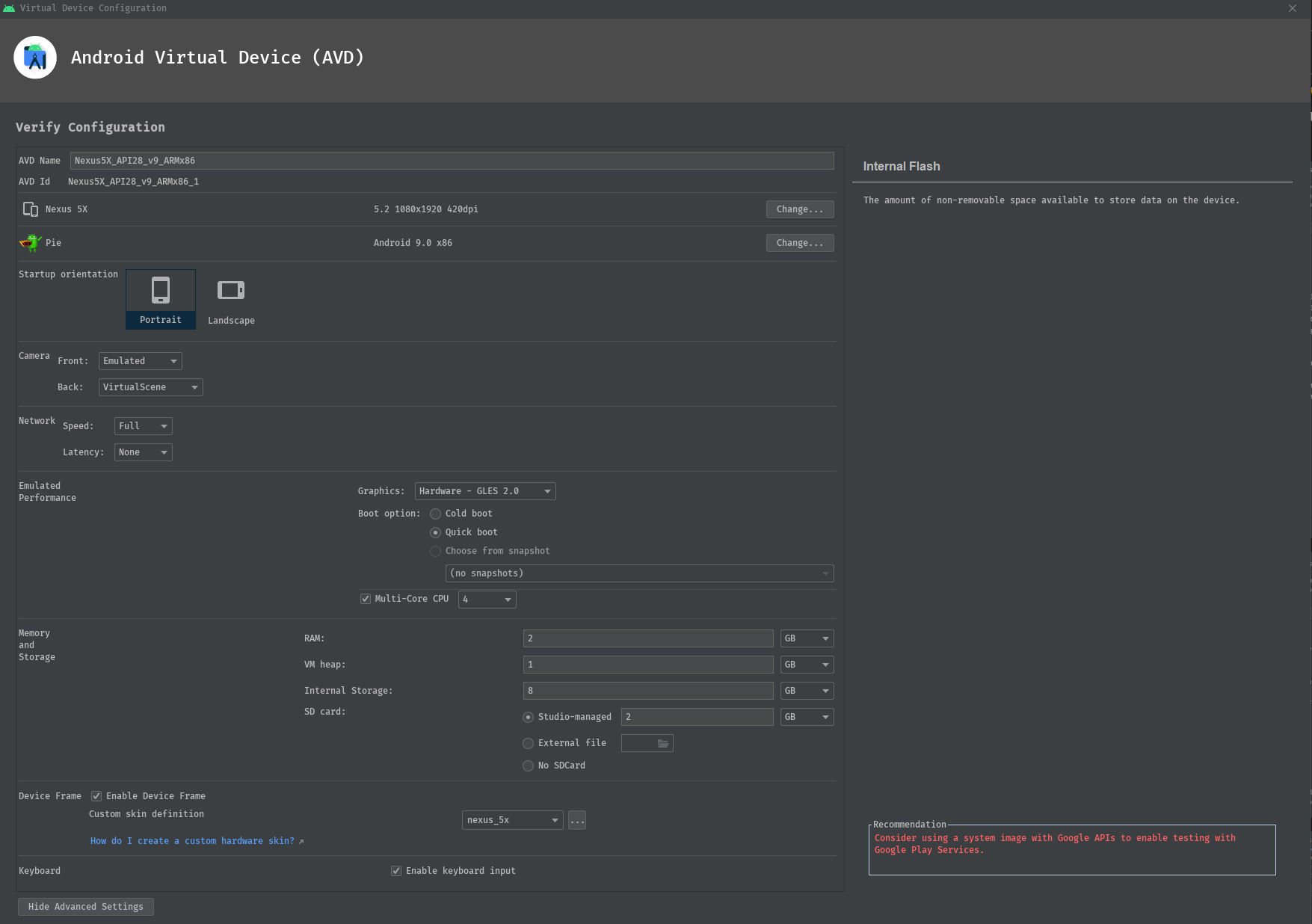Screen dimensions: 1312x924
Task: Toggle Enable keyboard input checkbox
Action: 396,871
